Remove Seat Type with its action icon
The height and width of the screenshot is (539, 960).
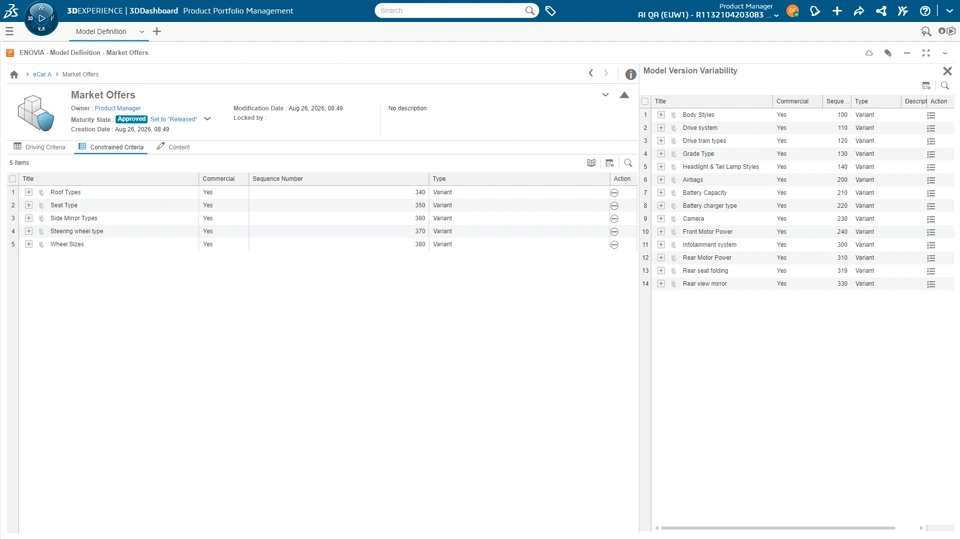[614, 206]
